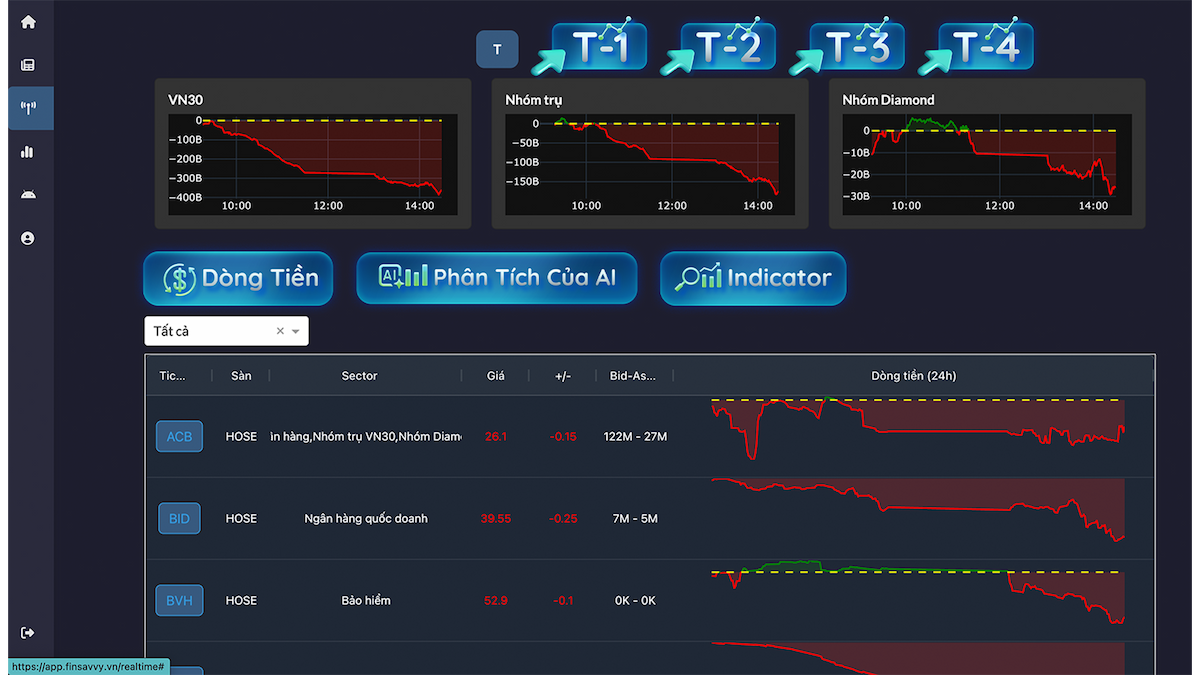This screenshot has height=675, width=1200.
Task: Click ACB change value -0.15
Action: tap(563, 436)
